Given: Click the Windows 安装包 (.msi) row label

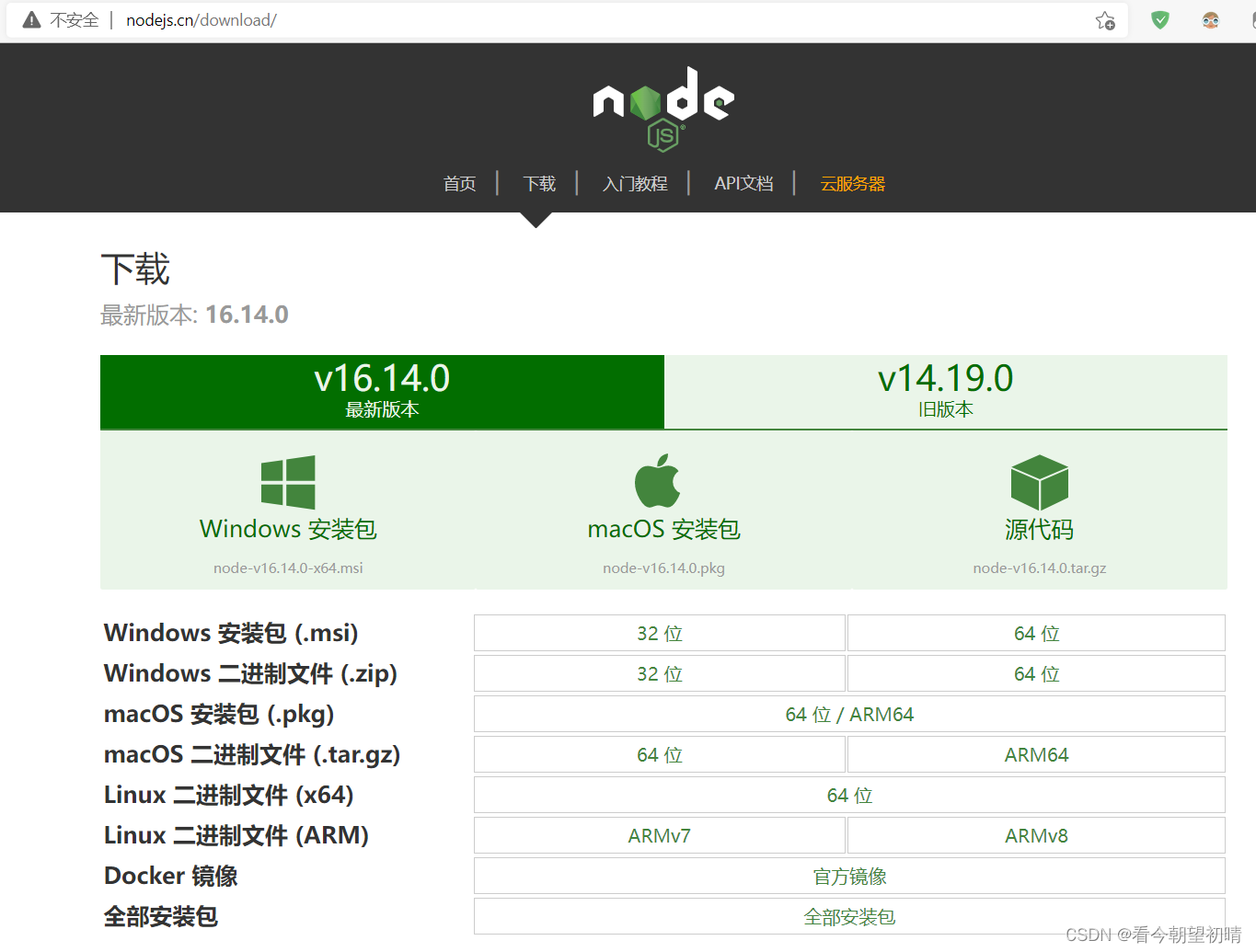Looking at the screenshot, I should (231, 633).
